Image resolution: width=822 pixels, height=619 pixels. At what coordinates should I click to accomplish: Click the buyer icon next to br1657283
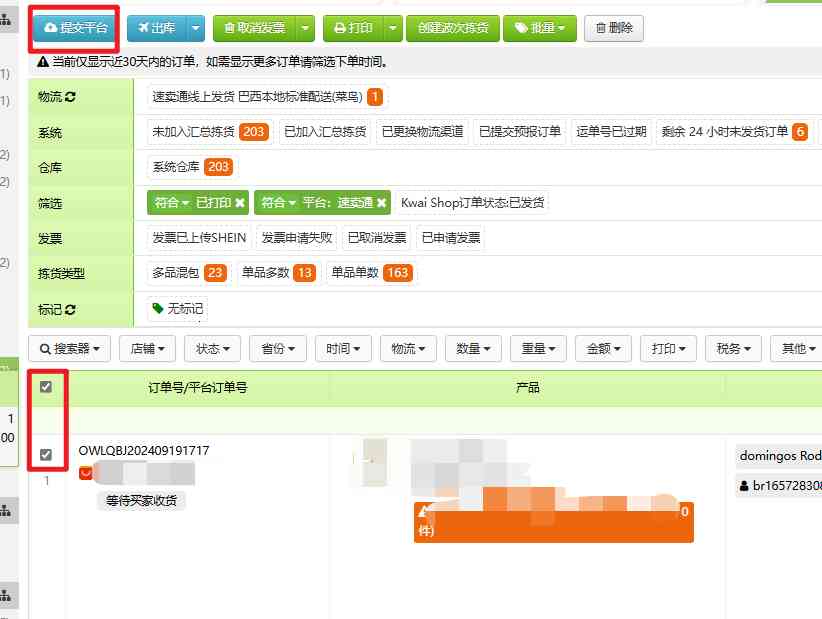pyautogui.click(x=743, y=486)
